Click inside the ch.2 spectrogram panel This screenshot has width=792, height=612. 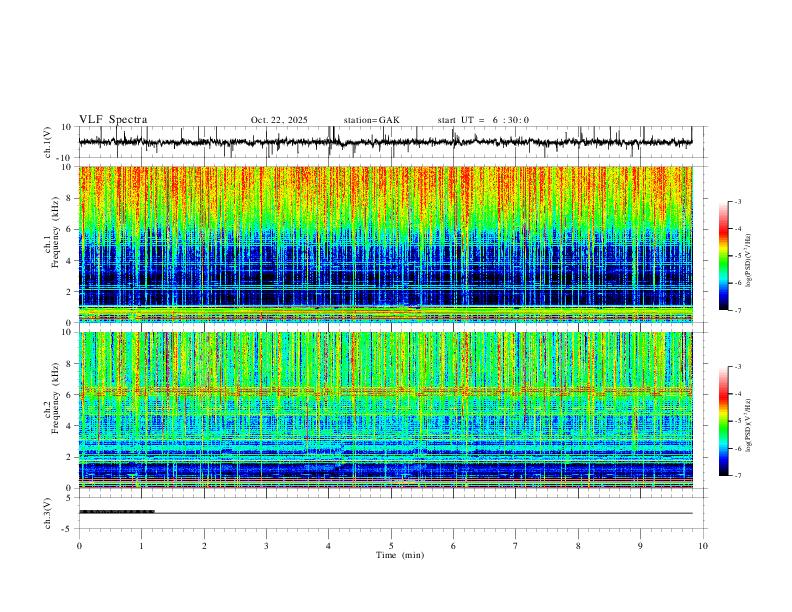point(385,410)
